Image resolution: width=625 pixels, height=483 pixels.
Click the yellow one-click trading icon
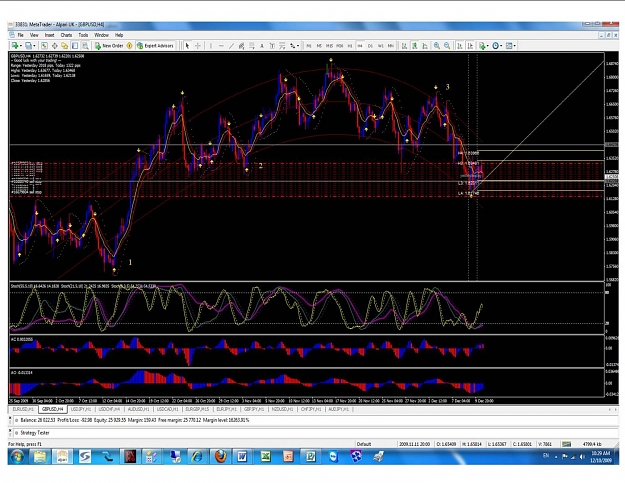coord(130,46)
